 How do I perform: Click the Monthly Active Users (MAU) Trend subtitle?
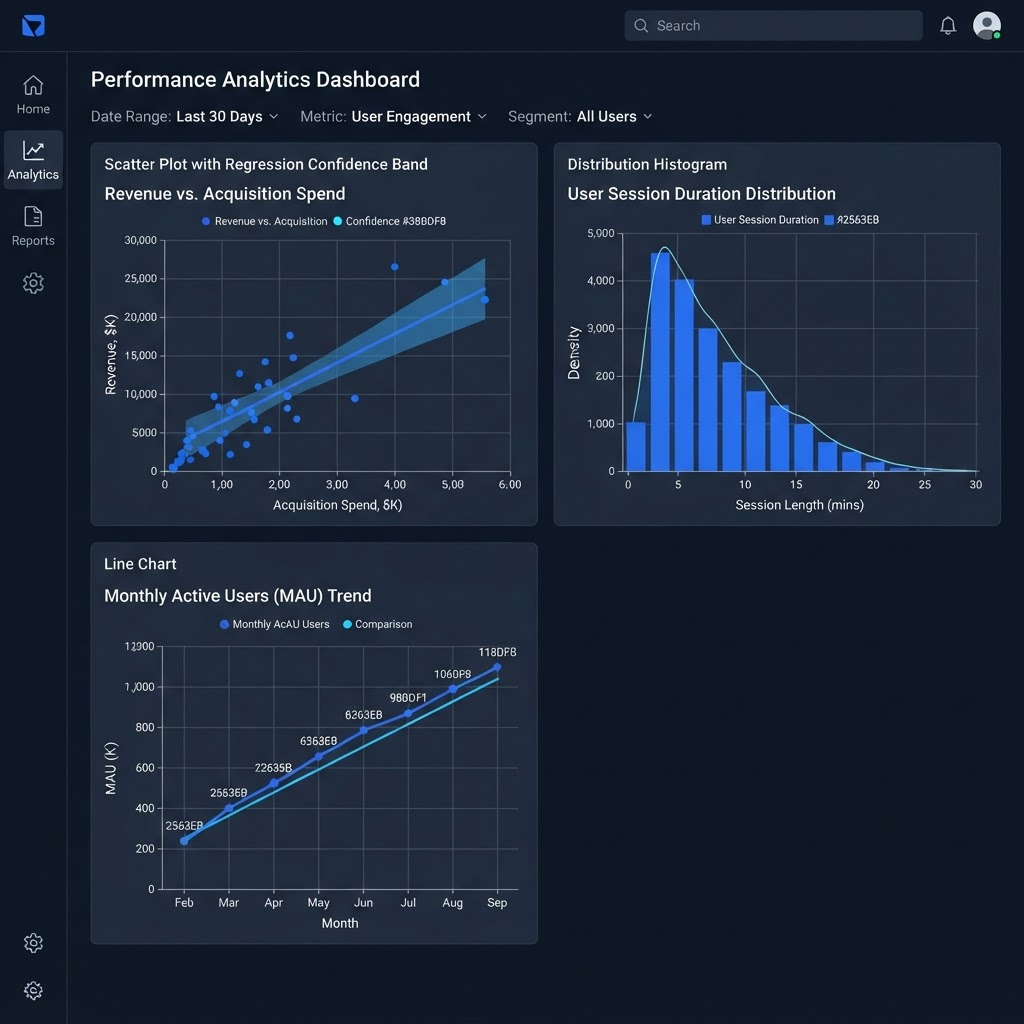[238, 596]
